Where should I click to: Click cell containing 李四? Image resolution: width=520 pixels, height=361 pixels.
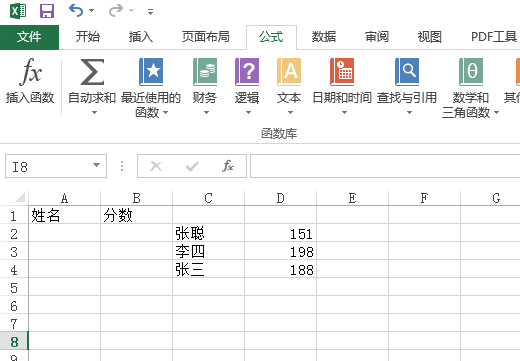pos(209,251)
